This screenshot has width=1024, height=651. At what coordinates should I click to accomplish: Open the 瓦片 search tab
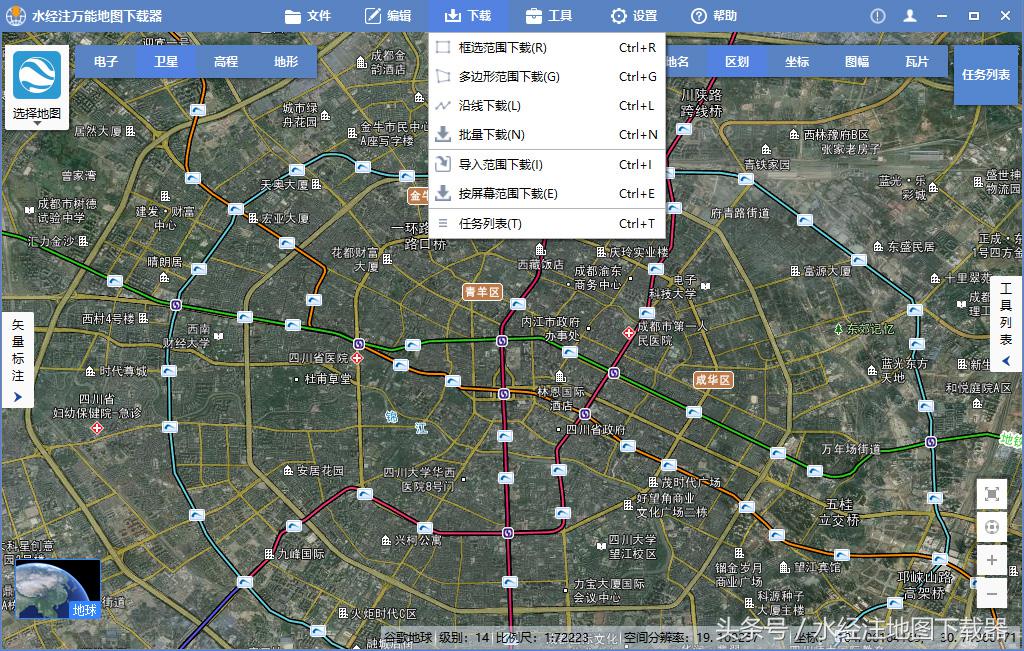pos(917,61)
